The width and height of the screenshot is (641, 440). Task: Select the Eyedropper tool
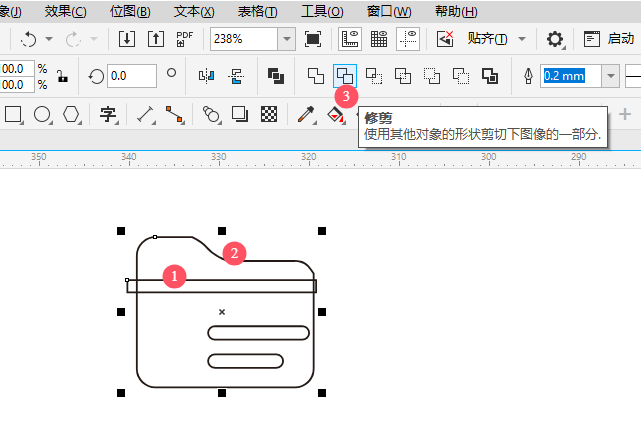click(306, 114)
